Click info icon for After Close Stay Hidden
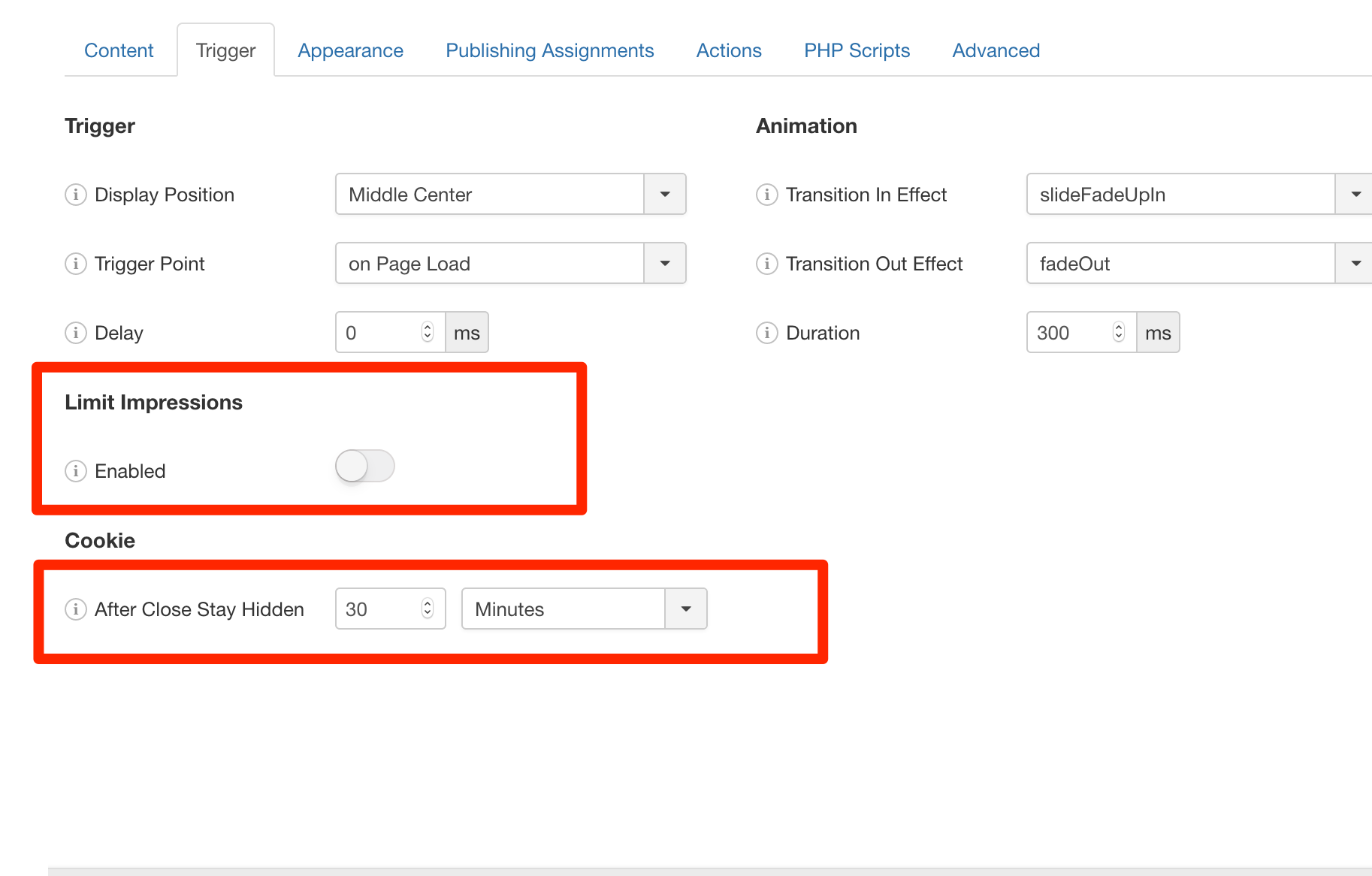 75,609
